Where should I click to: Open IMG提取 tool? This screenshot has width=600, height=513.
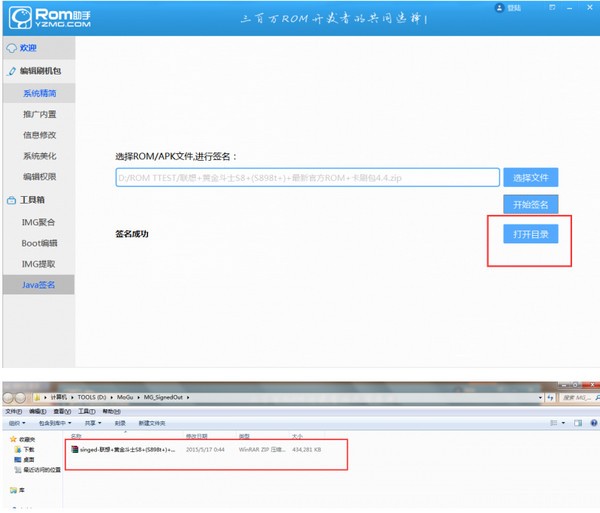click(38, 264)
